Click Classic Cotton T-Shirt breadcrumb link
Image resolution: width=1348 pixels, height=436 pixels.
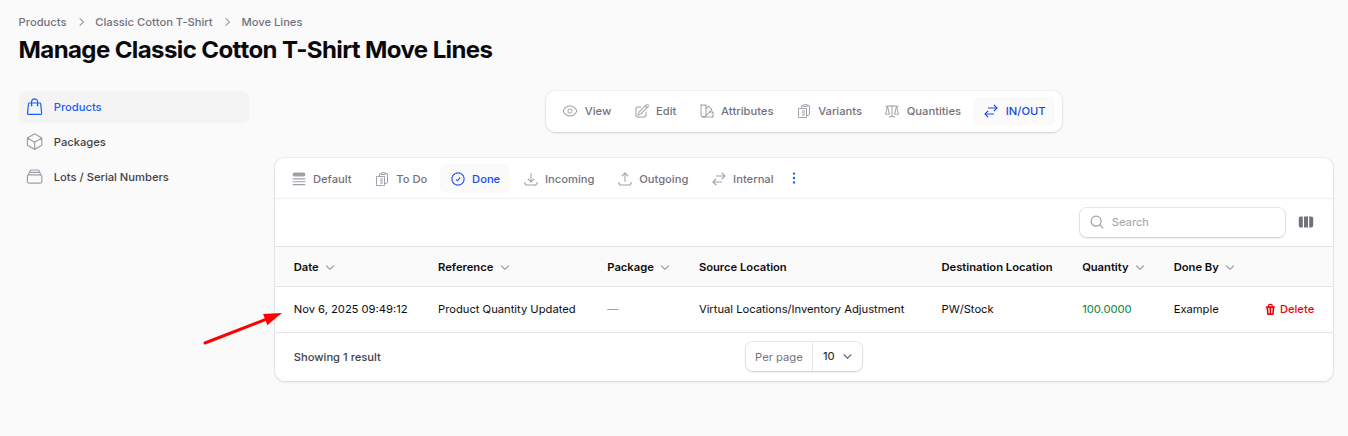pyautogui.click(x=154, y=22)
